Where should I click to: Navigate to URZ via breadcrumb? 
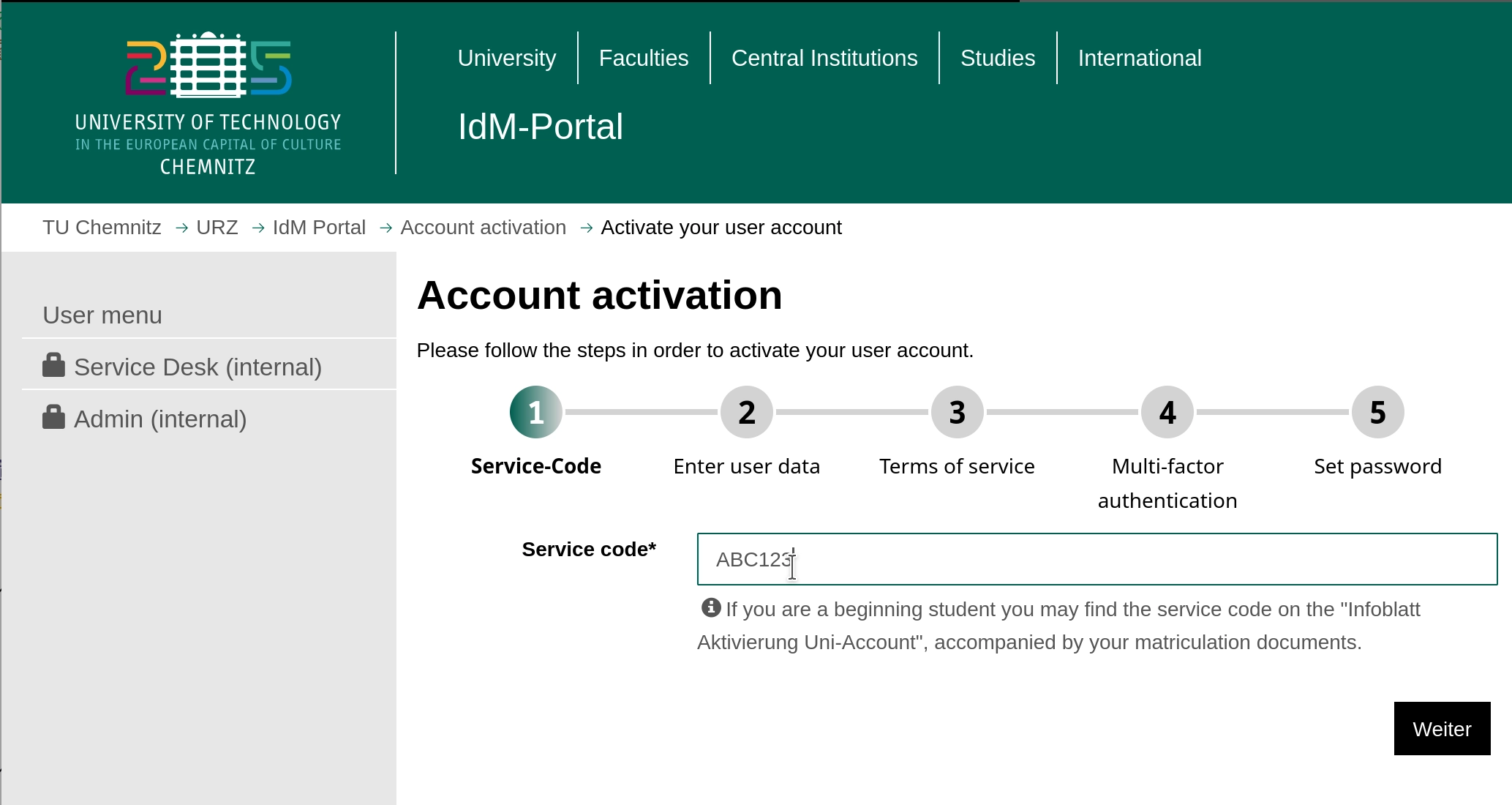tap(217, 227)
